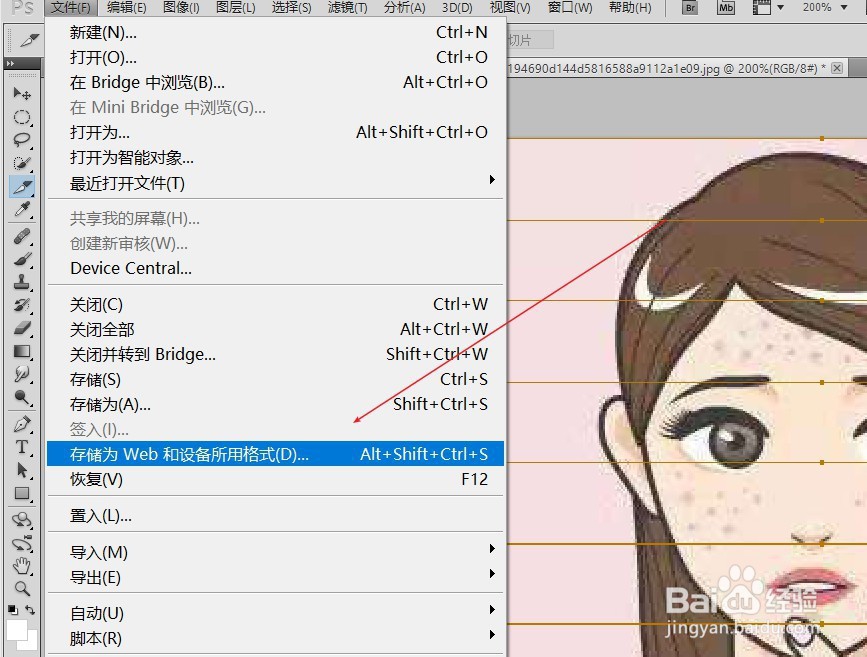Select the Blur tool
Viewport: 867px width, 657px height.
tap(22, 374)
